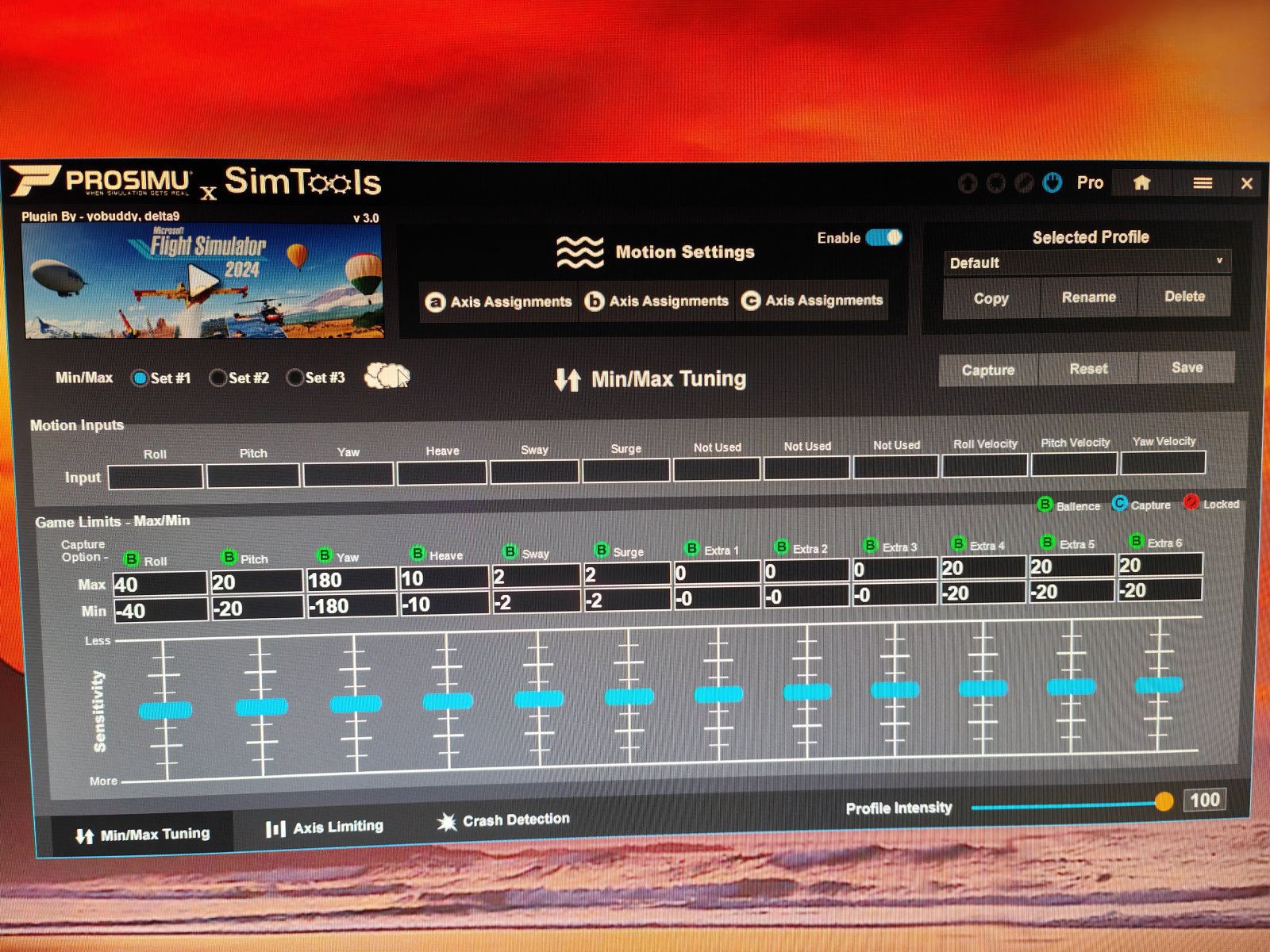Click the green B icon for Extra 6
Screen dimensions: 1270x952
point(1137,540)
